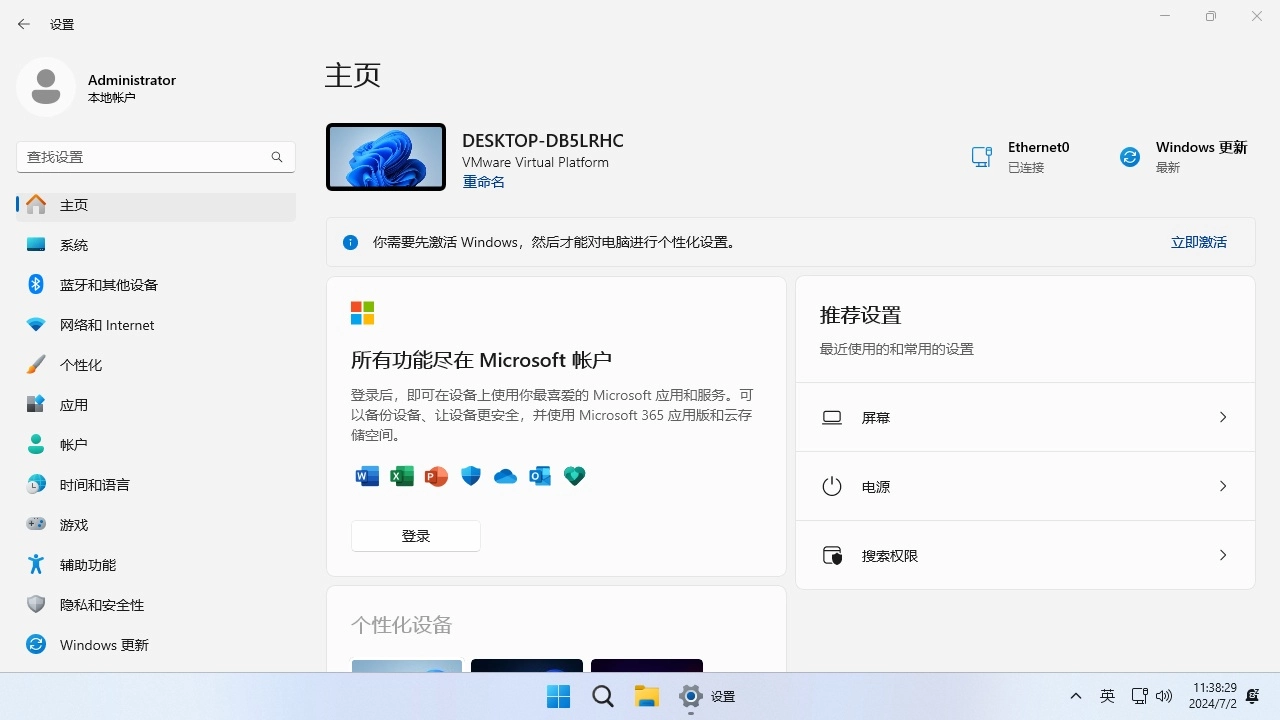Select the PowerPoint icon
Viewport: 1280px width, 720px height.
coord(436,476)
